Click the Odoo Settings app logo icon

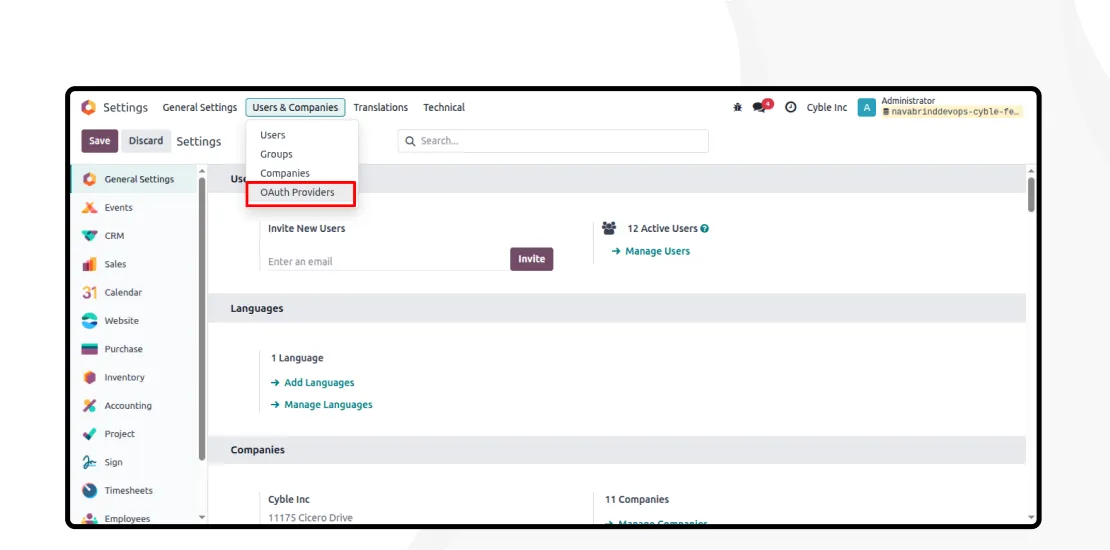(x=88, y=107)
